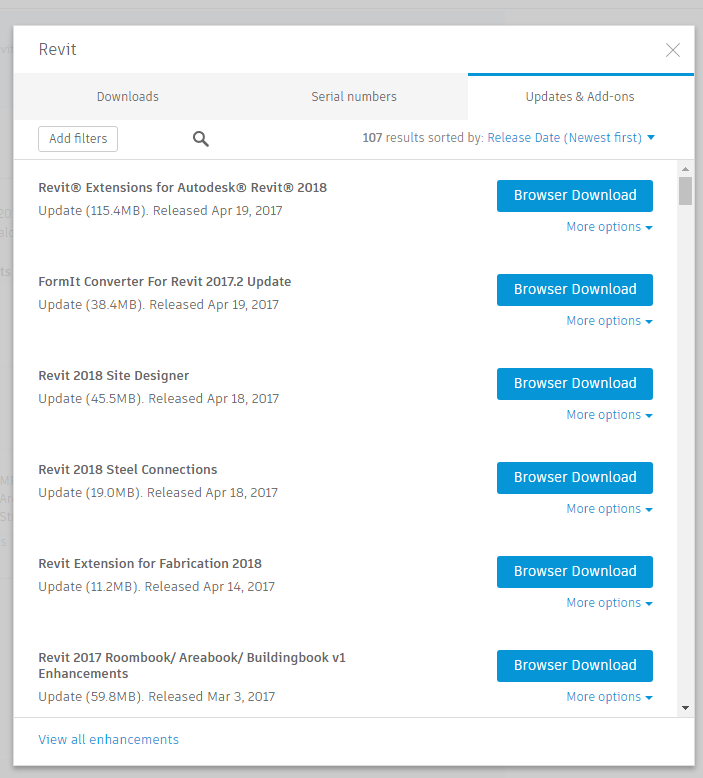The width and height of the screenshot is (703, 778).
Task: Select the Updates & Add-ons tab
Action: 580,97
